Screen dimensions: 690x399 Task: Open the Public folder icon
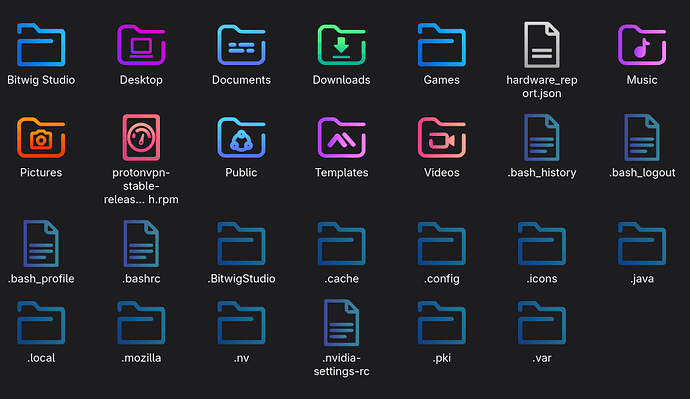click(x=241, y=137)
